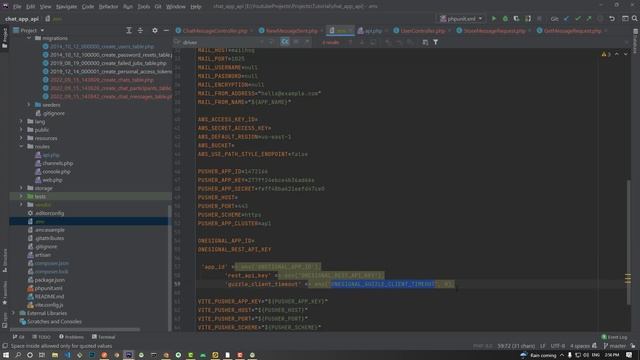Toggle Words option in find bar
This screenshot has height=360, width=640.
click(x=296, y=42)
